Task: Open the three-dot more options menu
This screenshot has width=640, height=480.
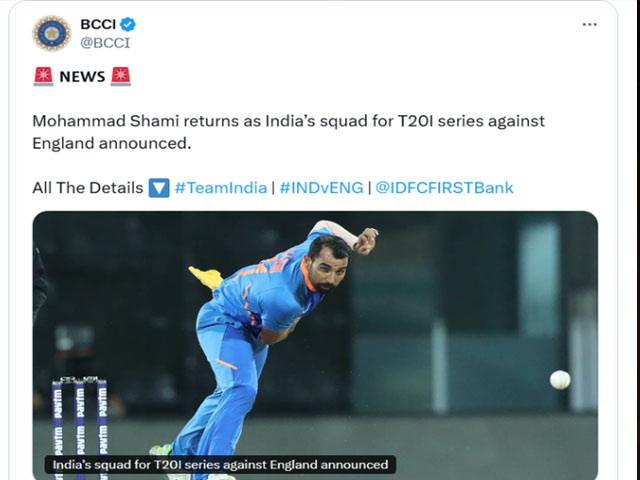Action: click(589, 24)
